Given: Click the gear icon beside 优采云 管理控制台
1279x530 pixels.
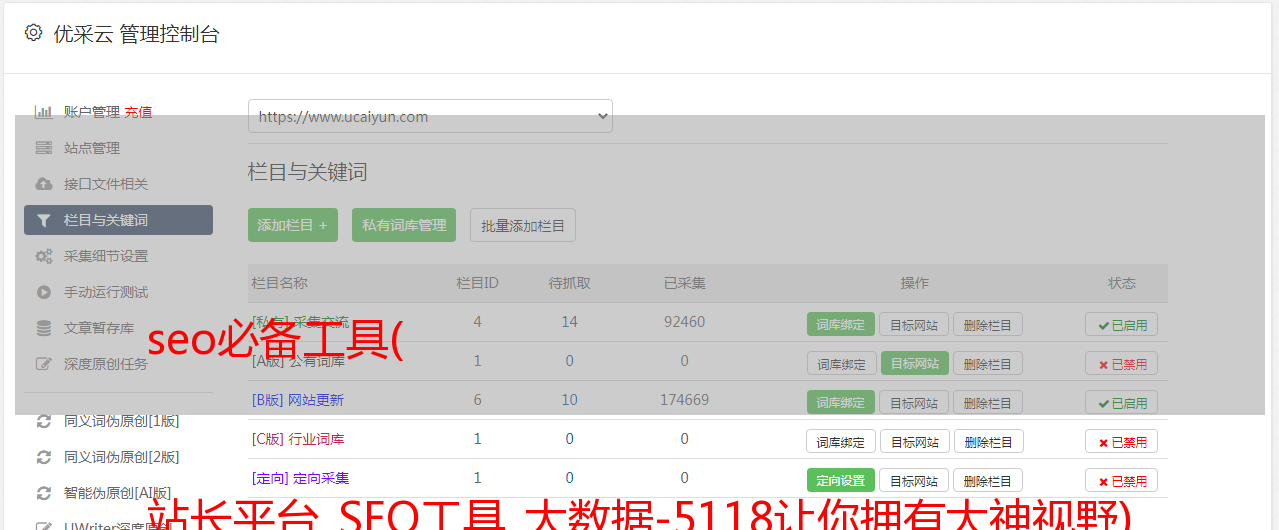Looking at the screenshot, I should click(33, 33).
